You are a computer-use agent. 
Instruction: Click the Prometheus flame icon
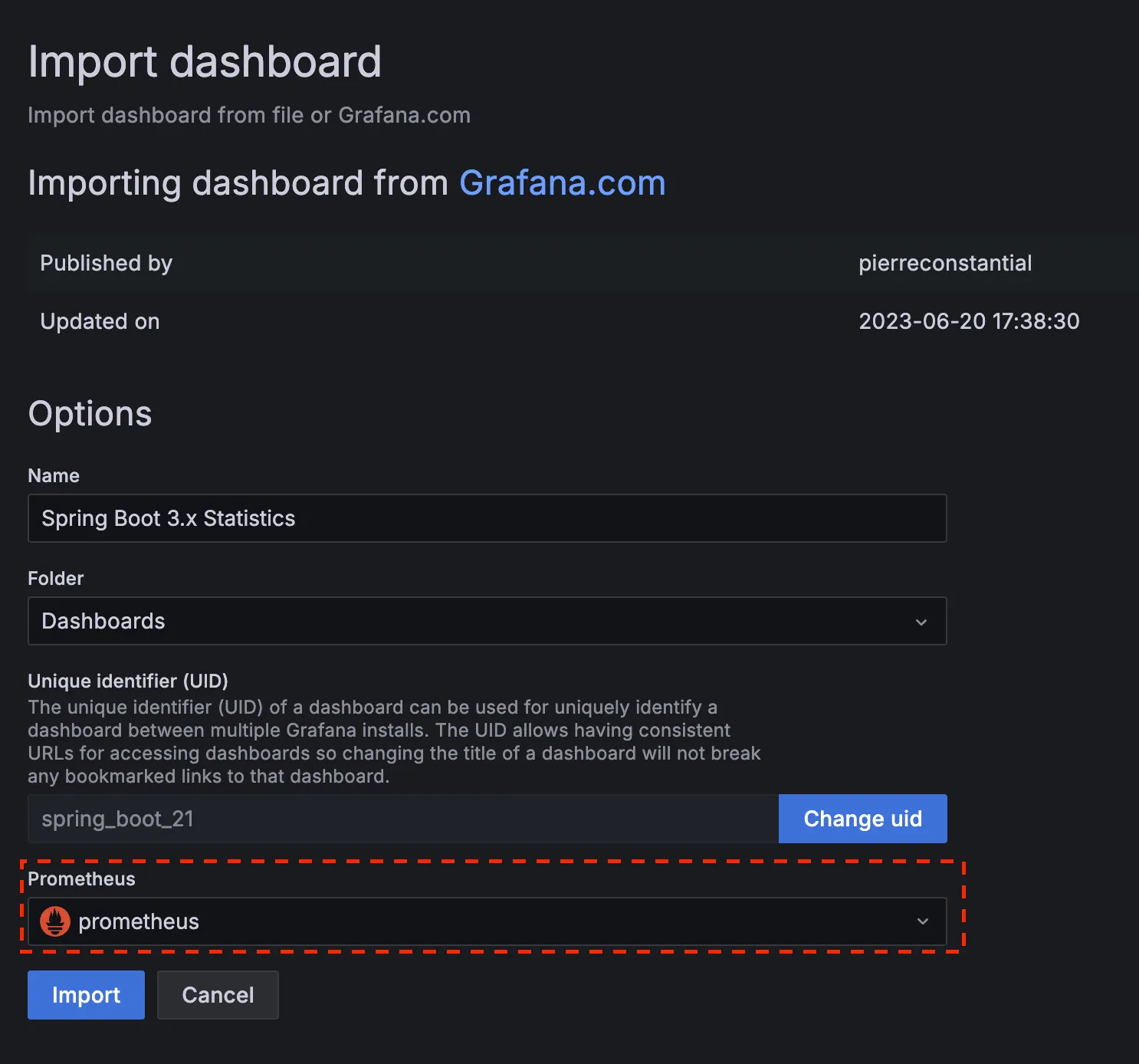coord(55,921)
